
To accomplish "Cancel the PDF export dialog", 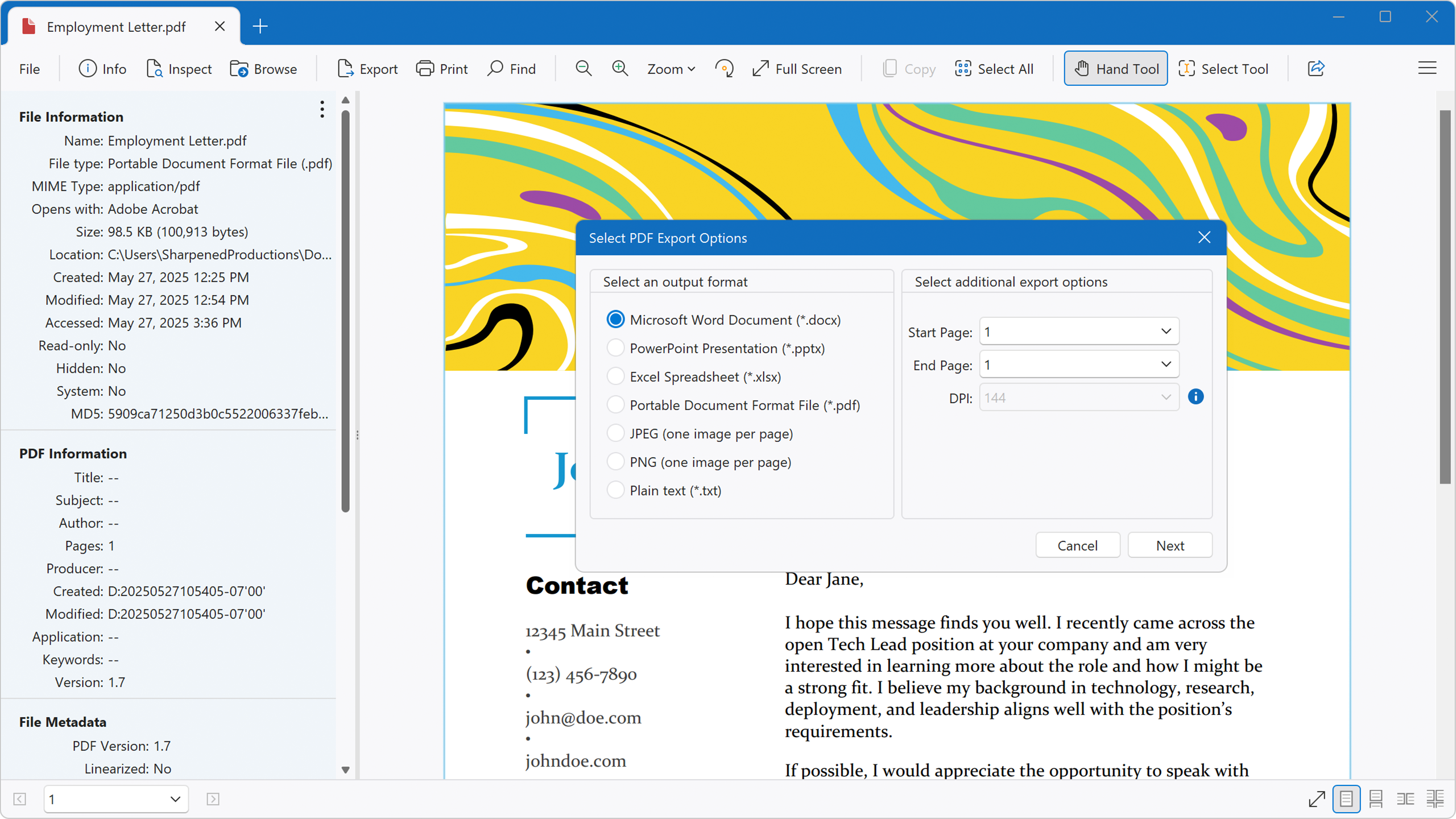I will 1077,545.
